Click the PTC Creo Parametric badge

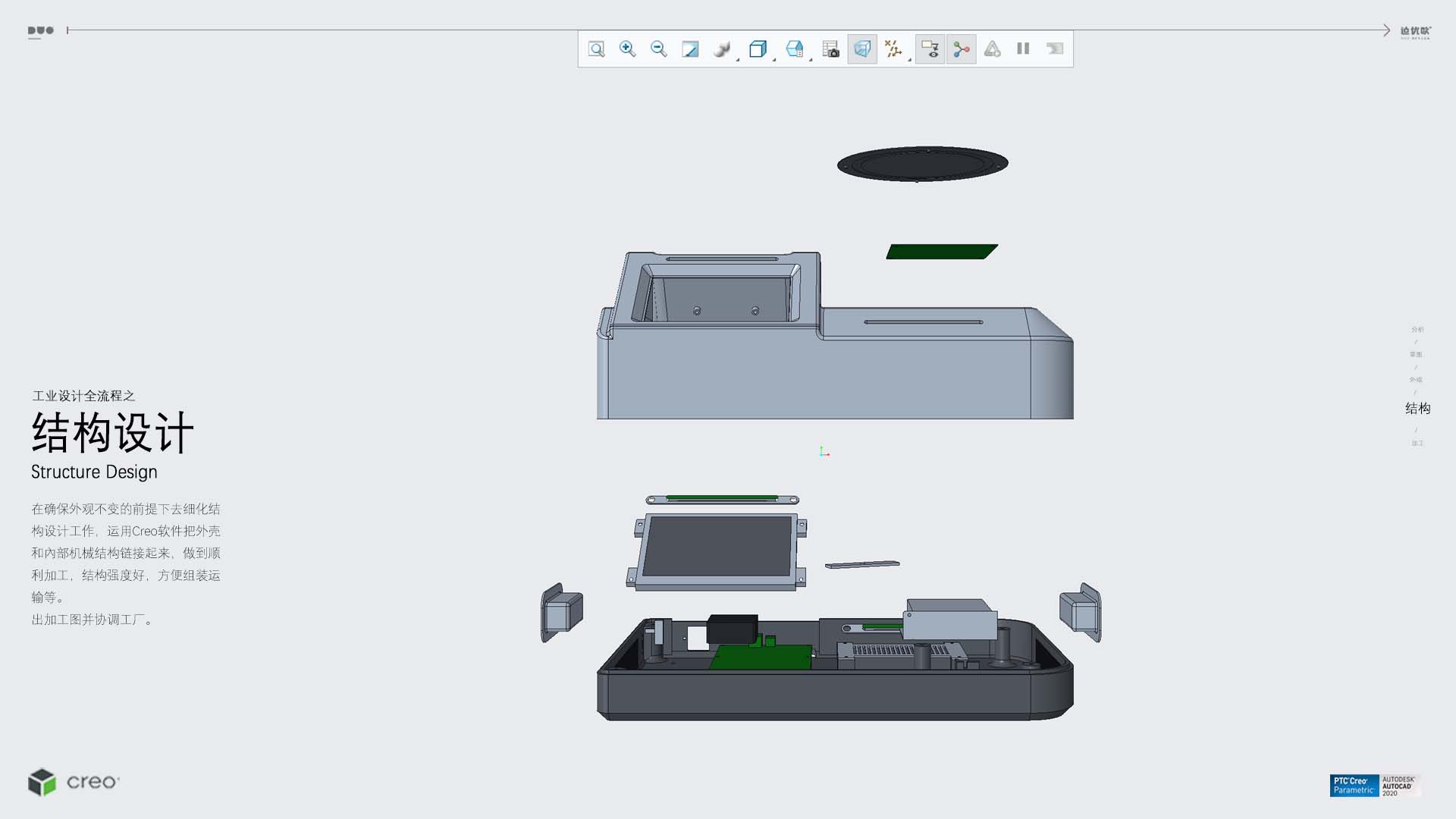(x=1354, y=786)
